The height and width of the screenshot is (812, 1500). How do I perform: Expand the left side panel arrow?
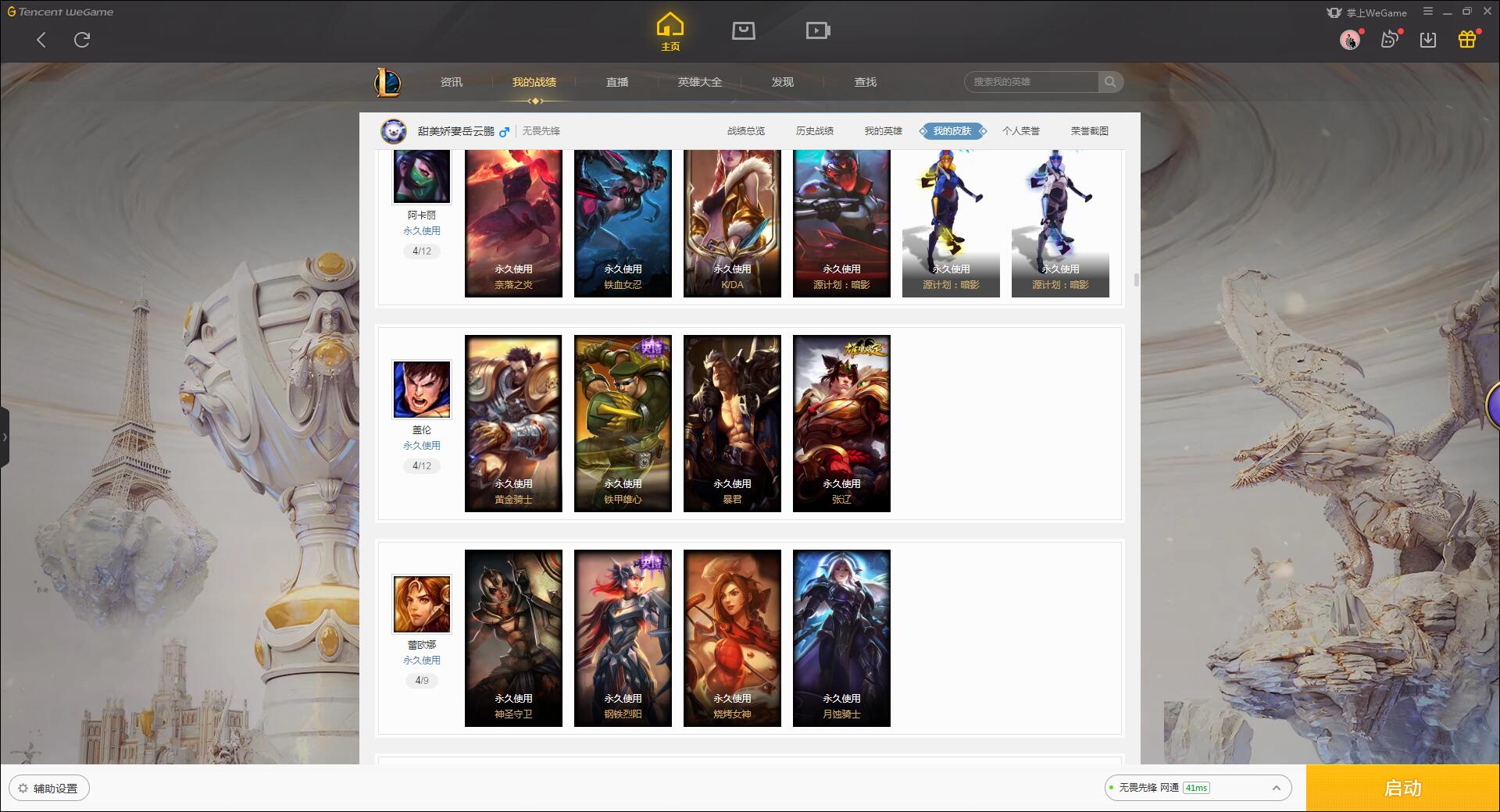click(x=5, y=437)
